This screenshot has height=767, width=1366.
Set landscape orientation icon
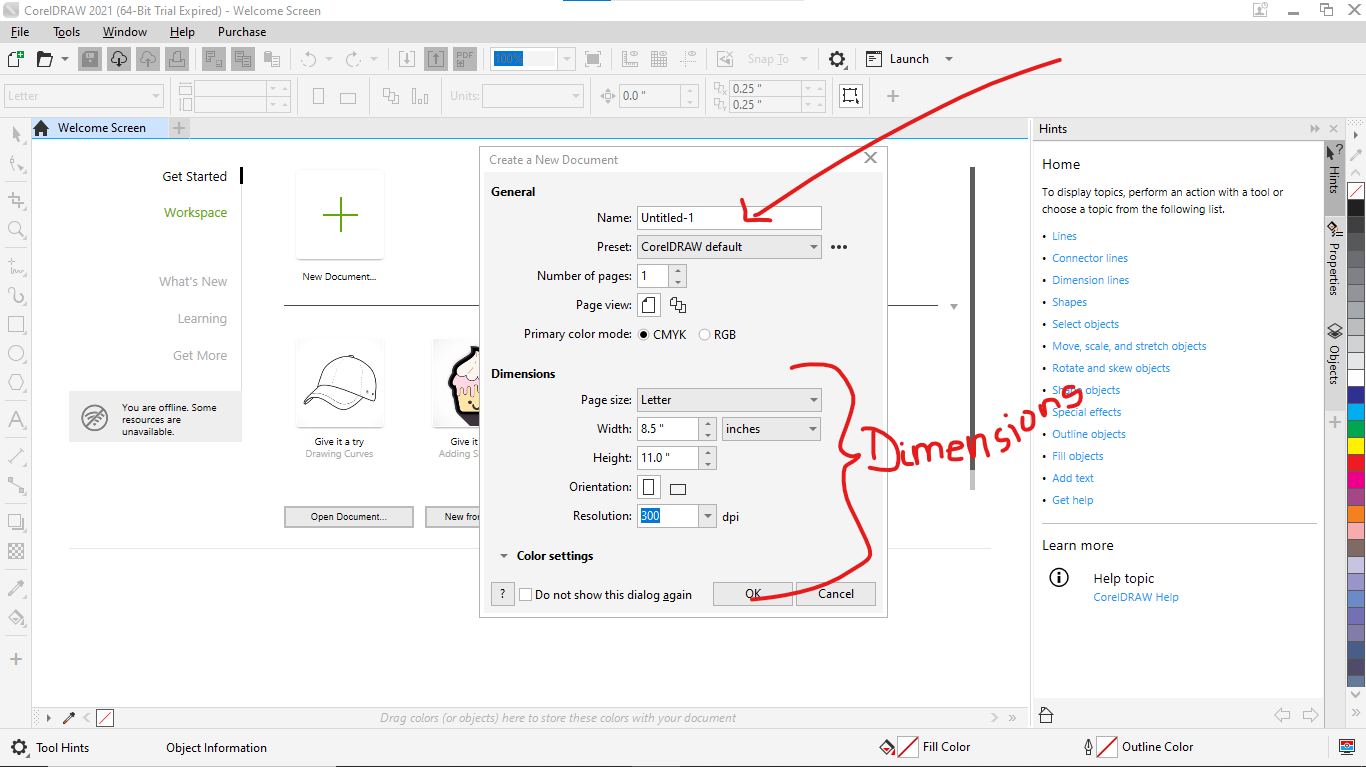678,489
